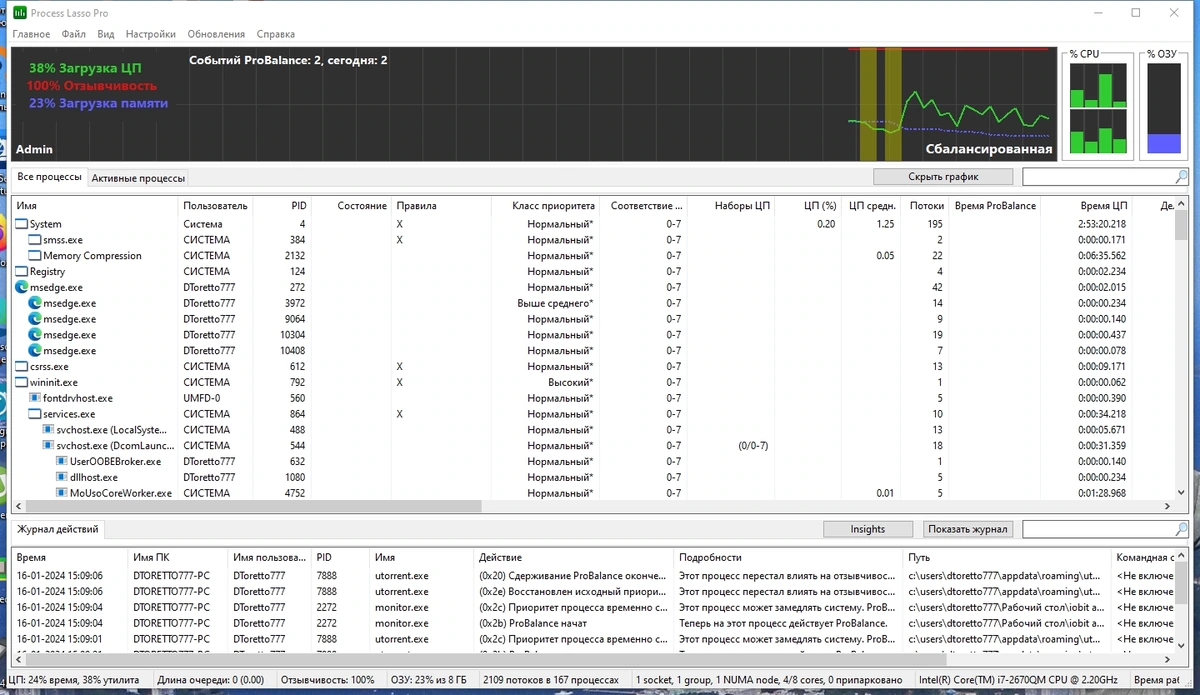Click the magnifier icon in process search box
The image size is (1200, 695).
(1182, 177)
